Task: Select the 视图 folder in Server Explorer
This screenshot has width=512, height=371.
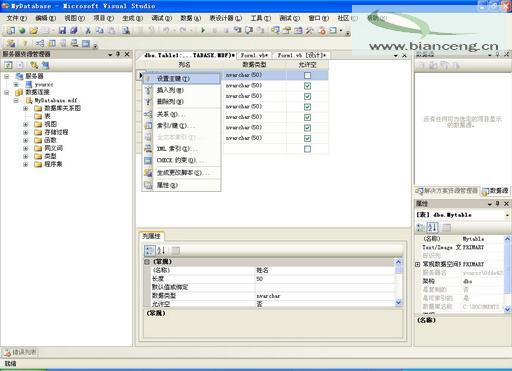Action: (x=50, y=124)
